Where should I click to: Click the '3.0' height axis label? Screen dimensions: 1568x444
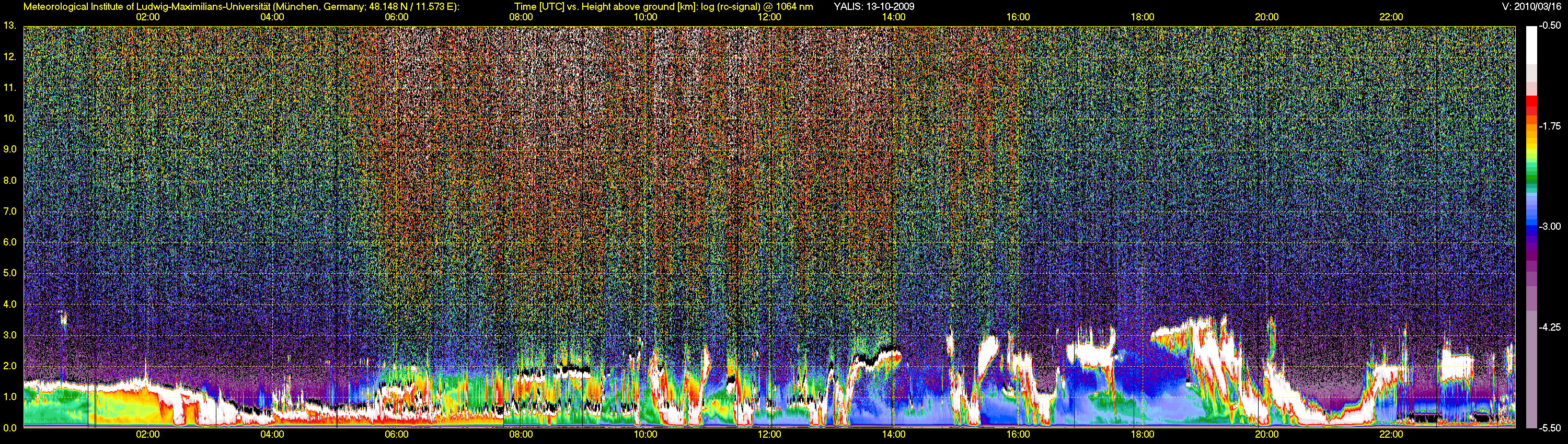pos(10,335)
